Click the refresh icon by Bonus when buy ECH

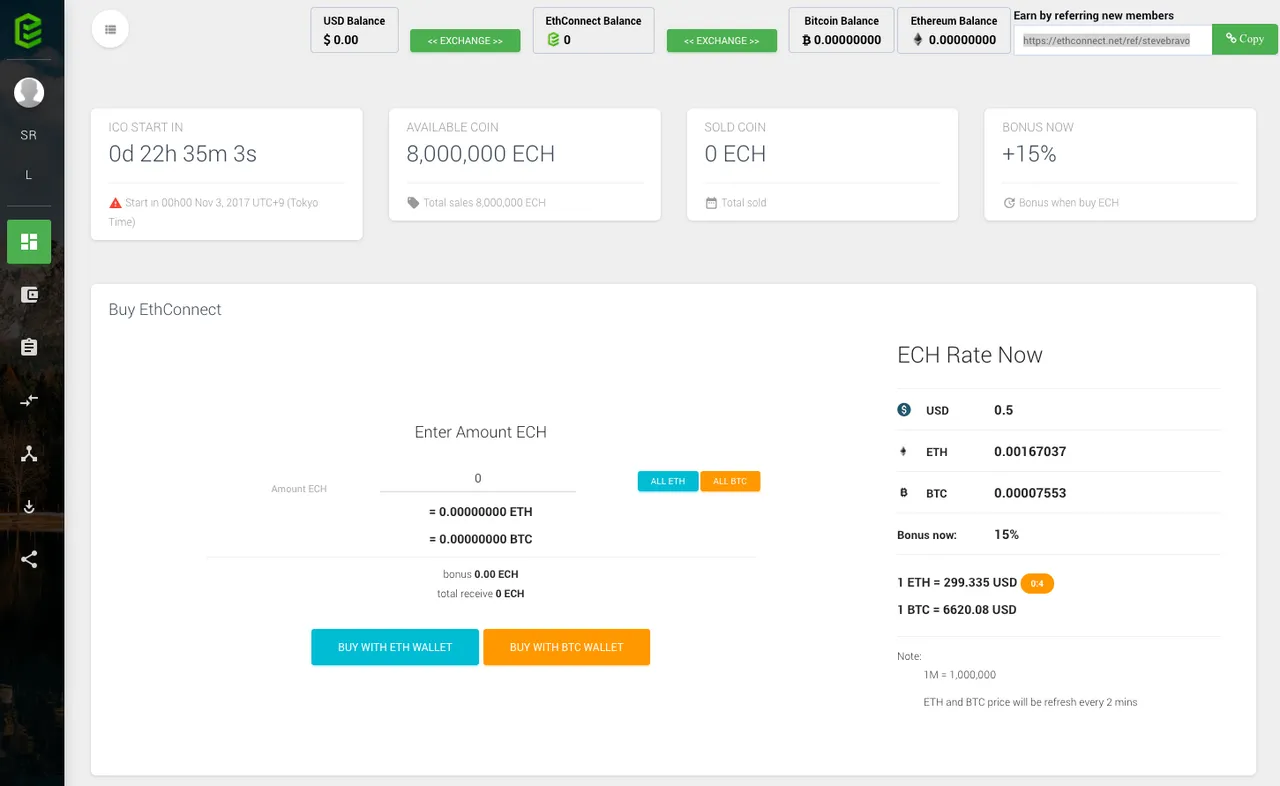[1009, 203]
